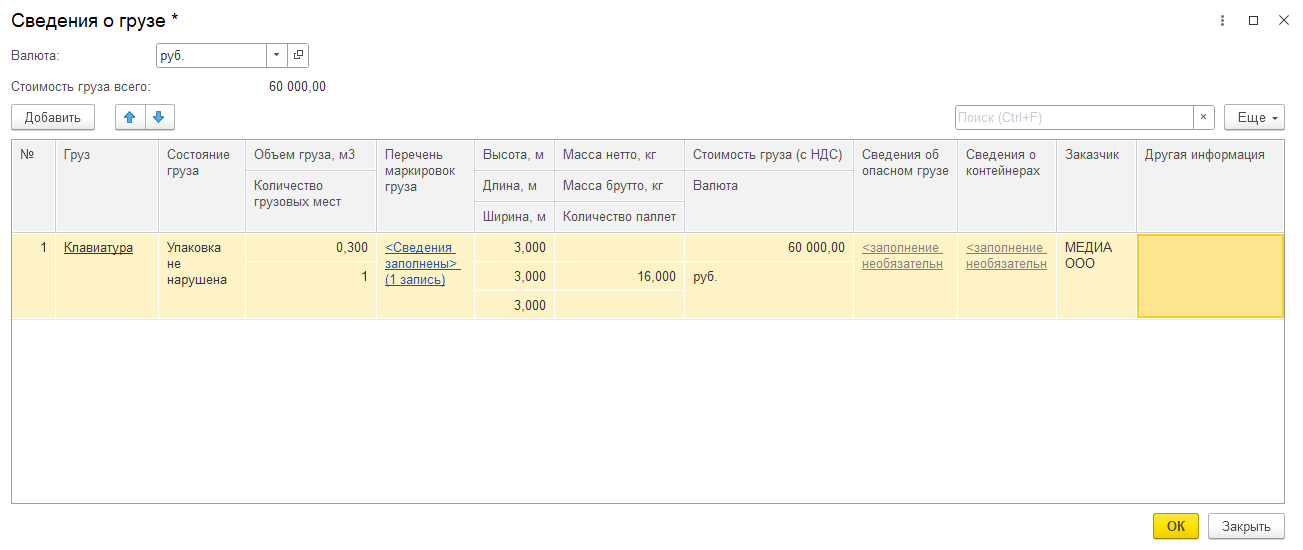Image resolution: width=1303 pixels, height=550 pixels.
Task: Open the containers заполнение необязательно link
Action: [1006, 256]
